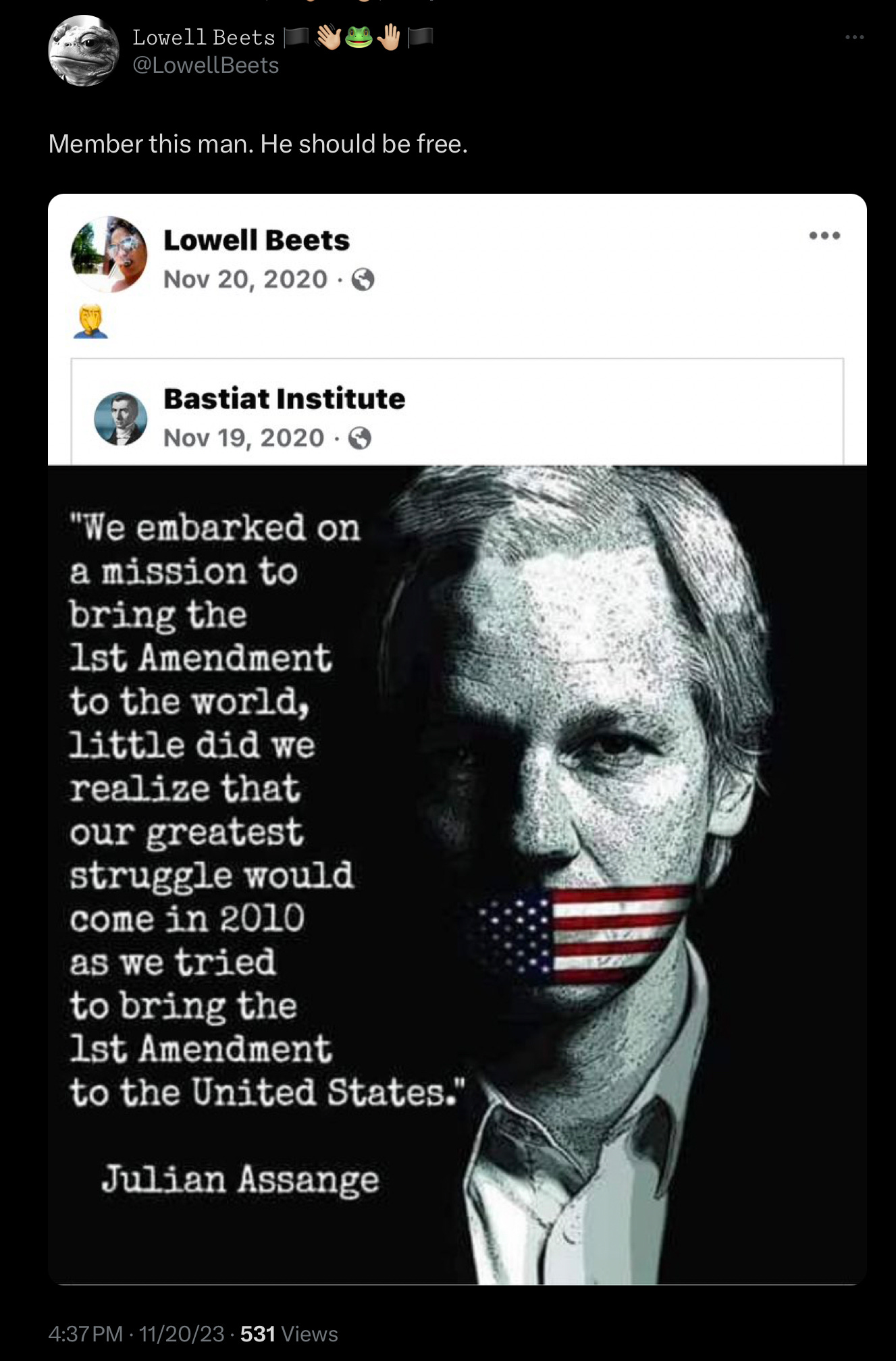Click the Lowell Beets Facebook profile photo
The height and width of the screenshot is (1361, 896).
(109, 255)
